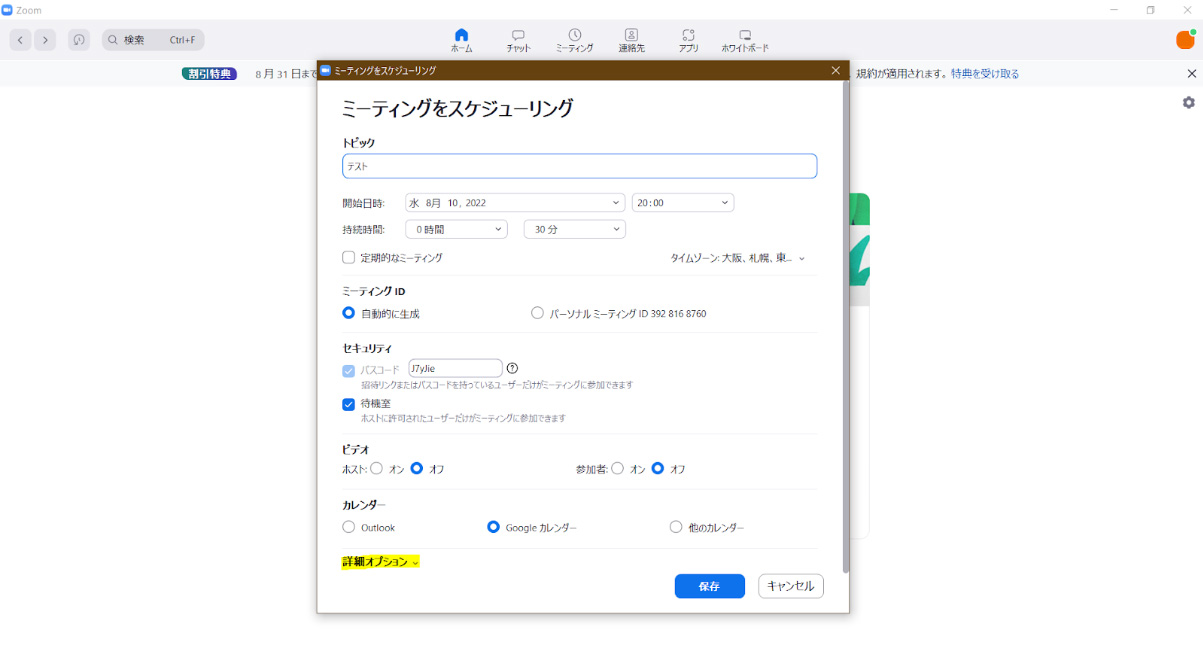Open the duration 30分 minutes dropdown
The image size is (1203, 654).
pos(574,230)
